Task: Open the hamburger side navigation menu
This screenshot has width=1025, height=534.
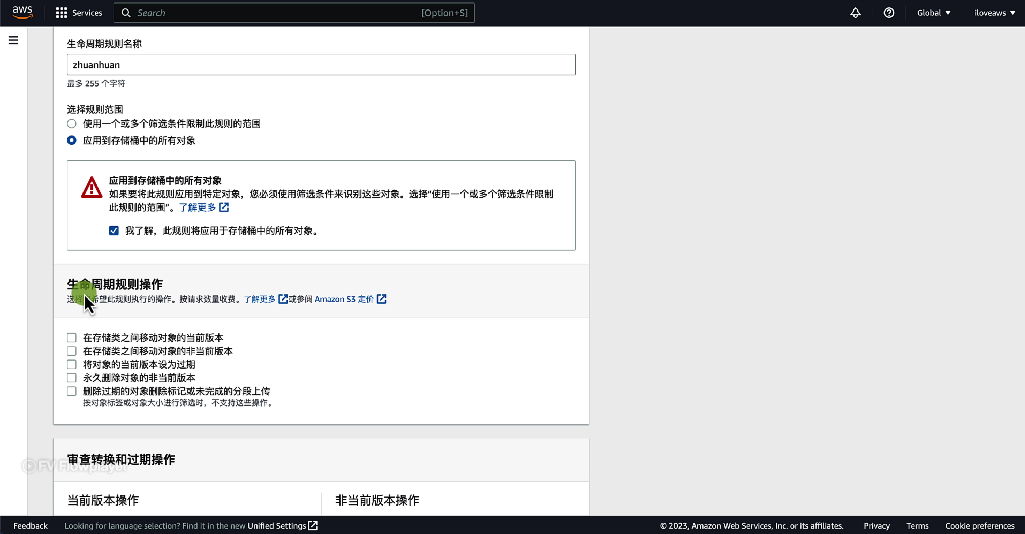Action: (13, 41)
